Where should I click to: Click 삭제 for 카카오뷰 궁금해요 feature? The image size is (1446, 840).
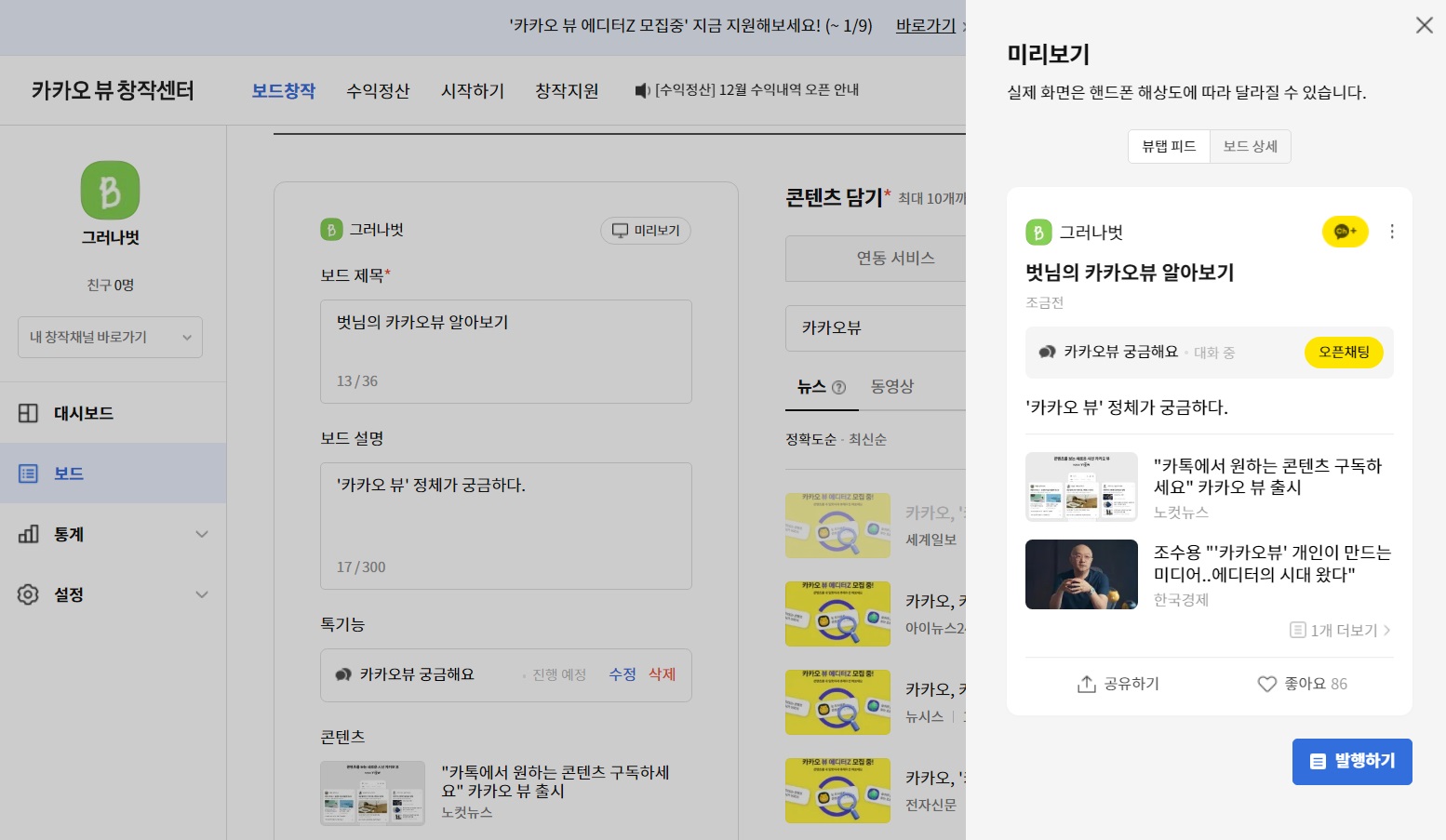pyautogui.click(x=663, y=674)
